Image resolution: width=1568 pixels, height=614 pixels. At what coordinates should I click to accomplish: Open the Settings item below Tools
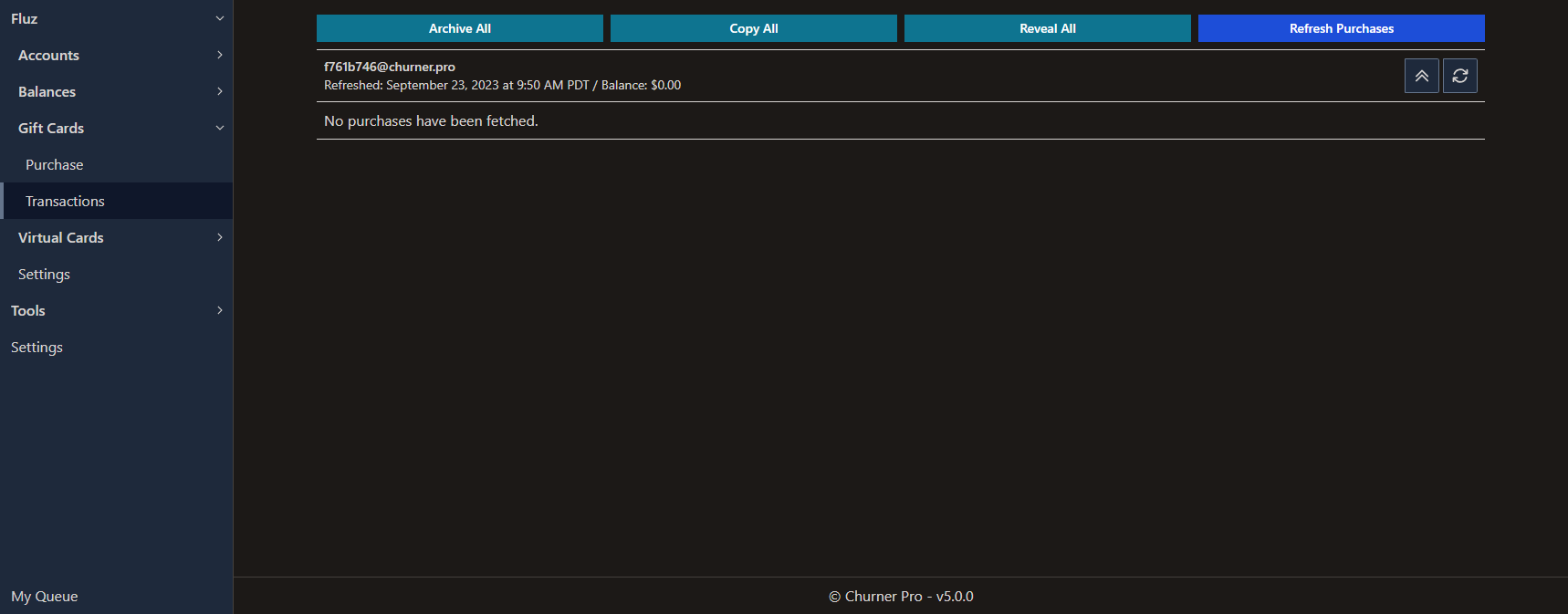coord(37,347)
